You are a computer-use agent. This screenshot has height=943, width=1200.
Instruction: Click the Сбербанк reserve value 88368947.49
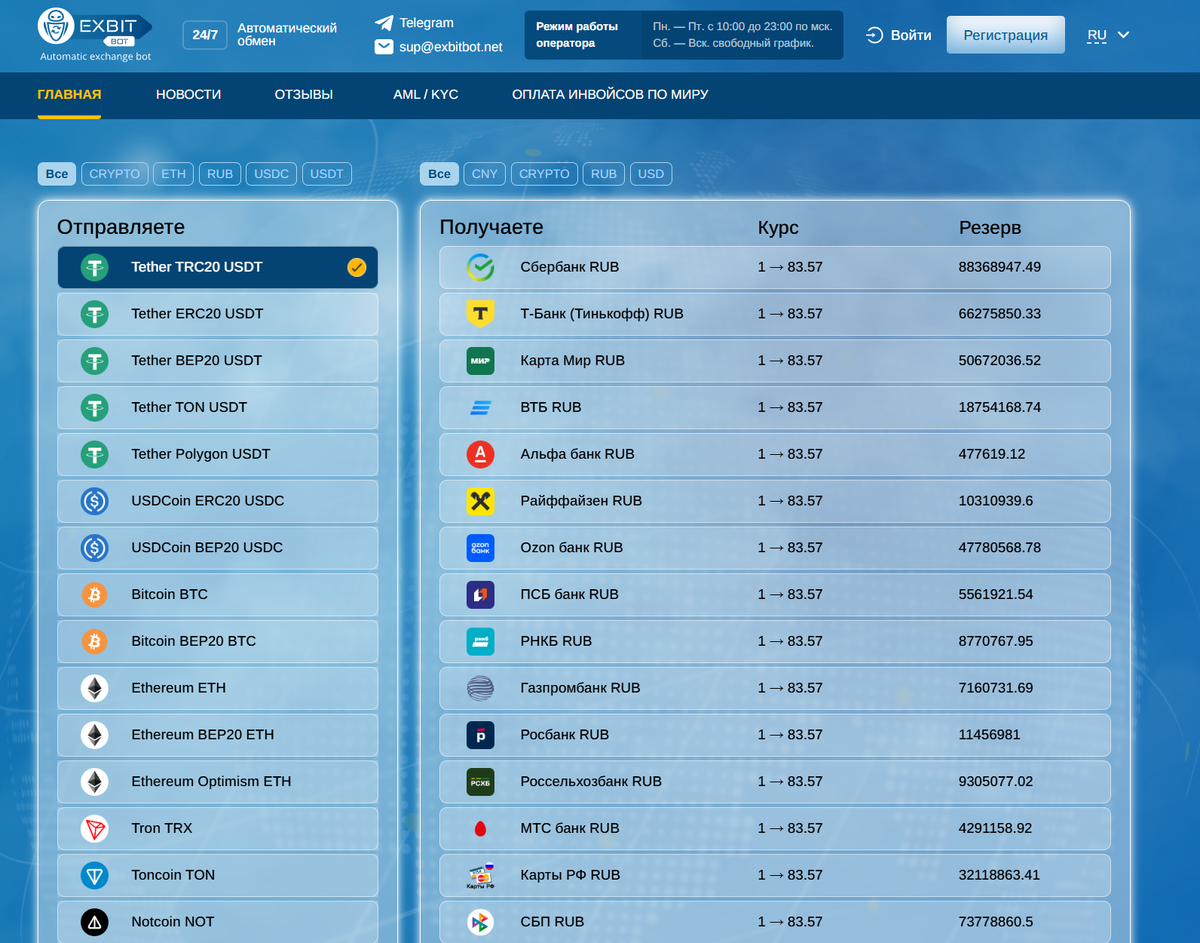click(1000, 267)
